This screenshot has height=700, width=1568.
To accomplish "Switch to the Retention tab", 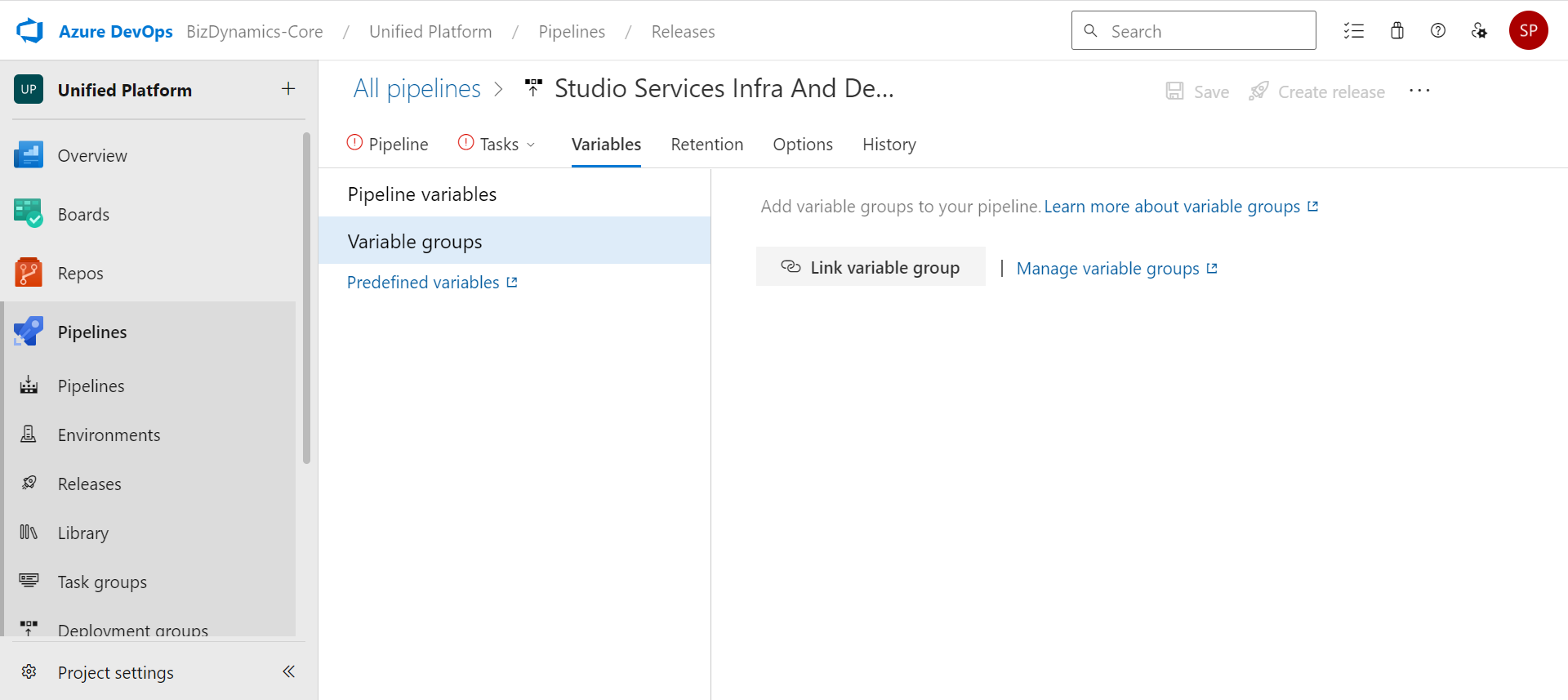I will pyautogui.click(x=707, y=145).
